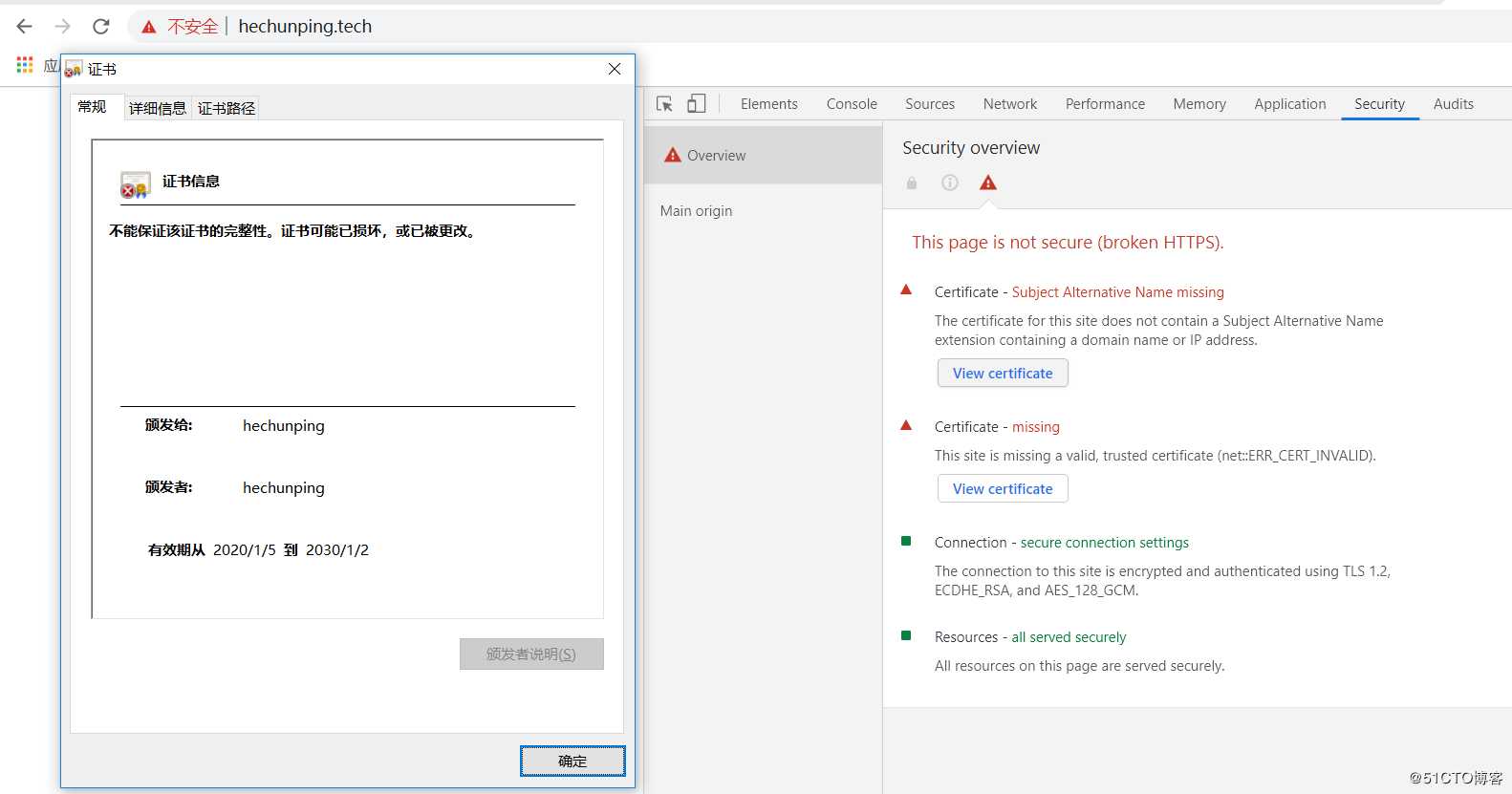Image resolution: width=1512 pixels, height=794 pixels.
Task: Click red triangle beside Certificate missing
Action: click(x=906, y=425)
